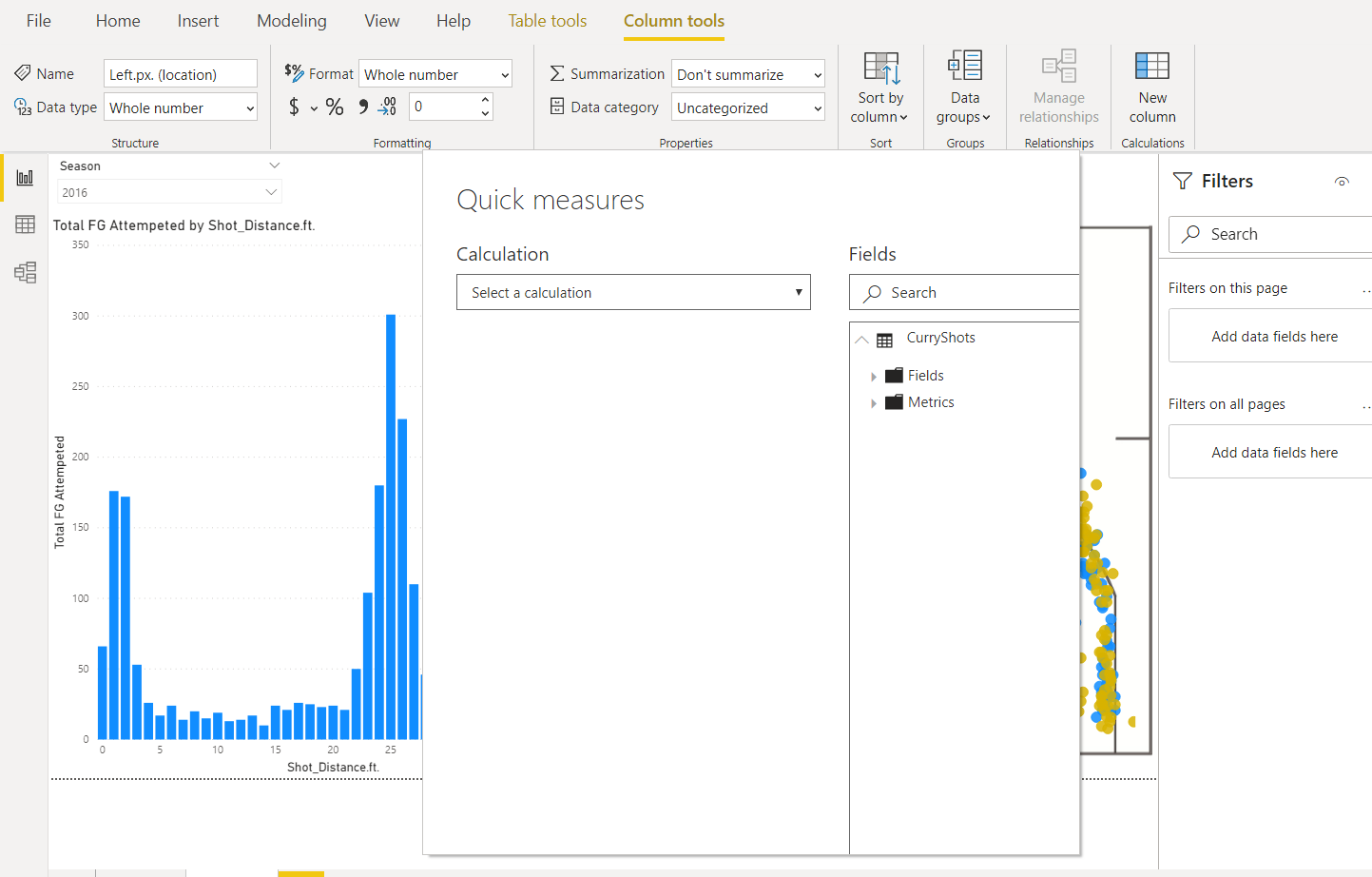This screenshot has height=877, width=1372.
Task: Click the Metrics folder icon
Action: [x=894, y=401]
